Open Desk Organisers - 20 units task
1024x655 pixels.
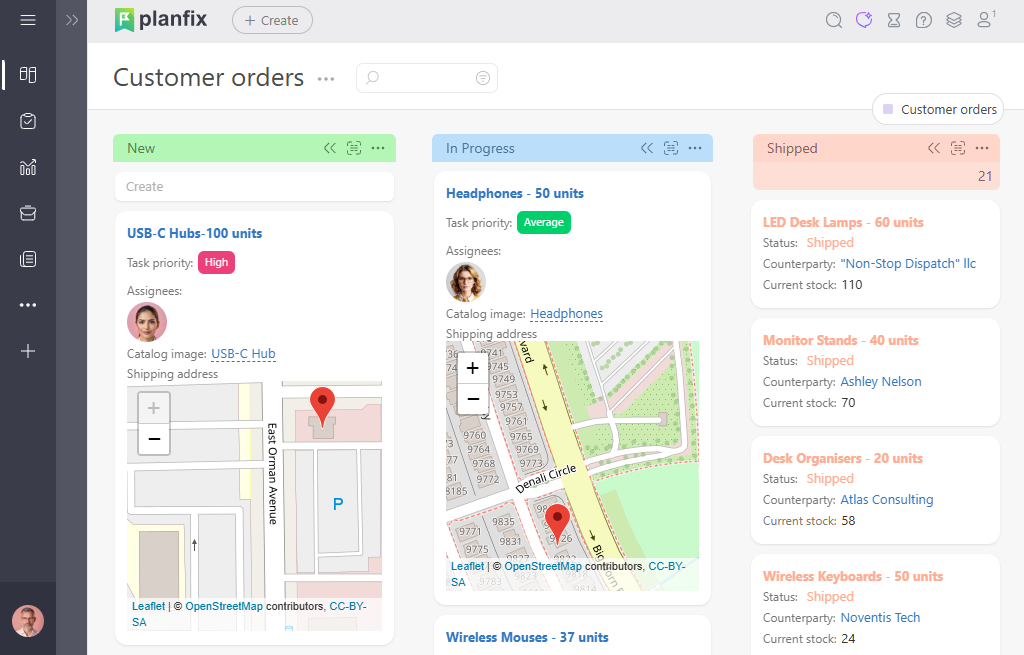842,458
